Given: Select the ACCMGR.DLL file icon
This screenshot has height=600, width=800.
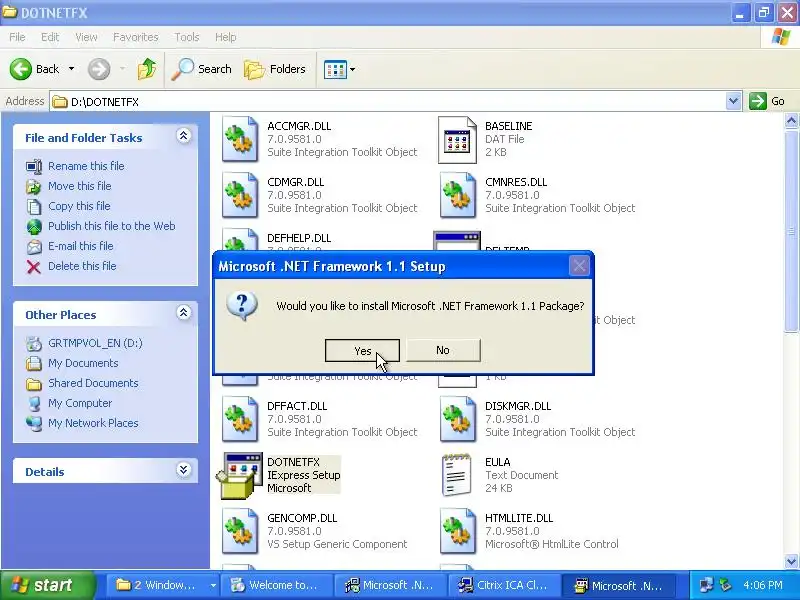Looking at the screenshot, I should [x=240, y=139].
